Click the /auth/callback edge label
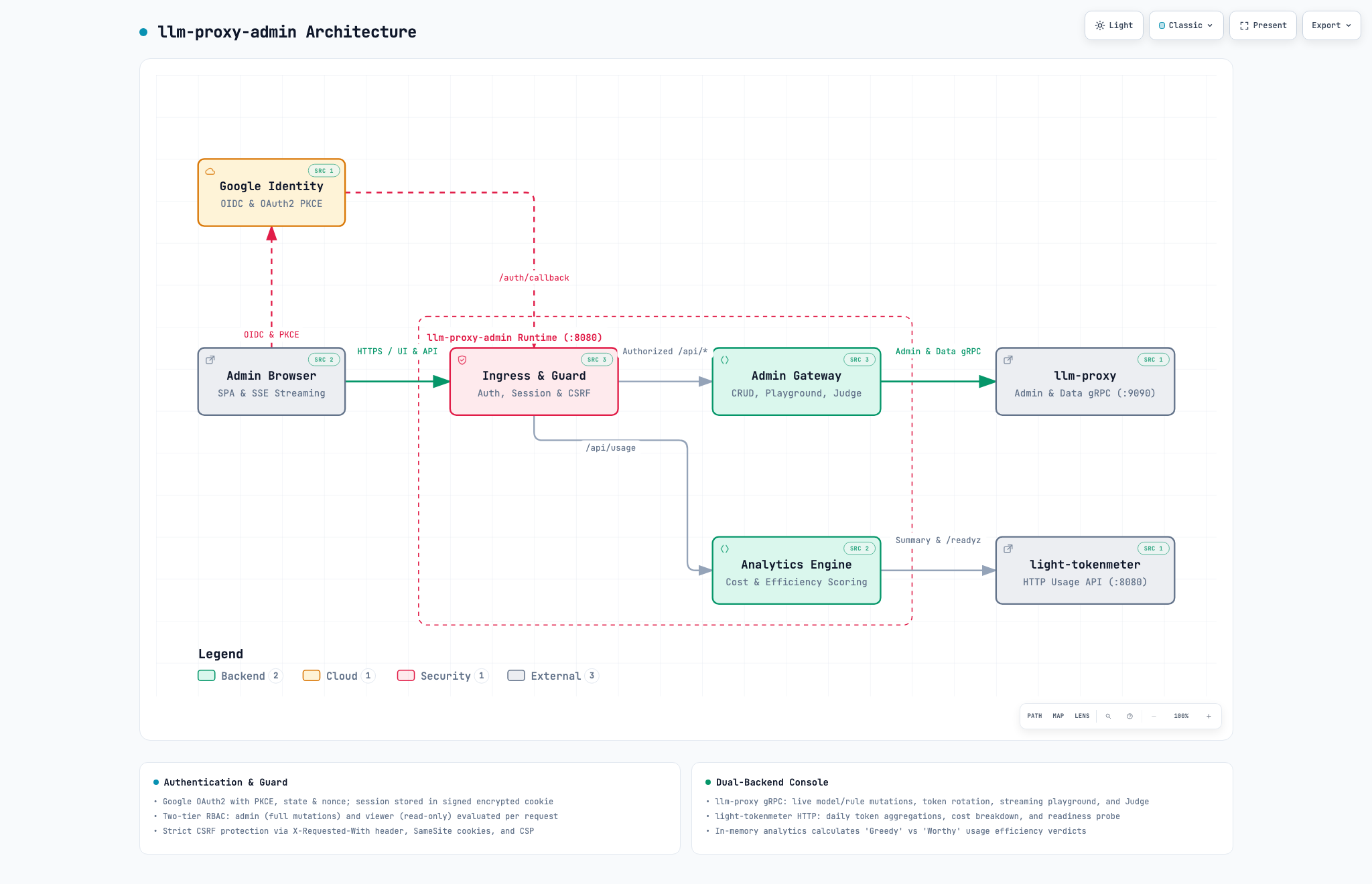This screenshot has height=884, width=1372. 534,278
